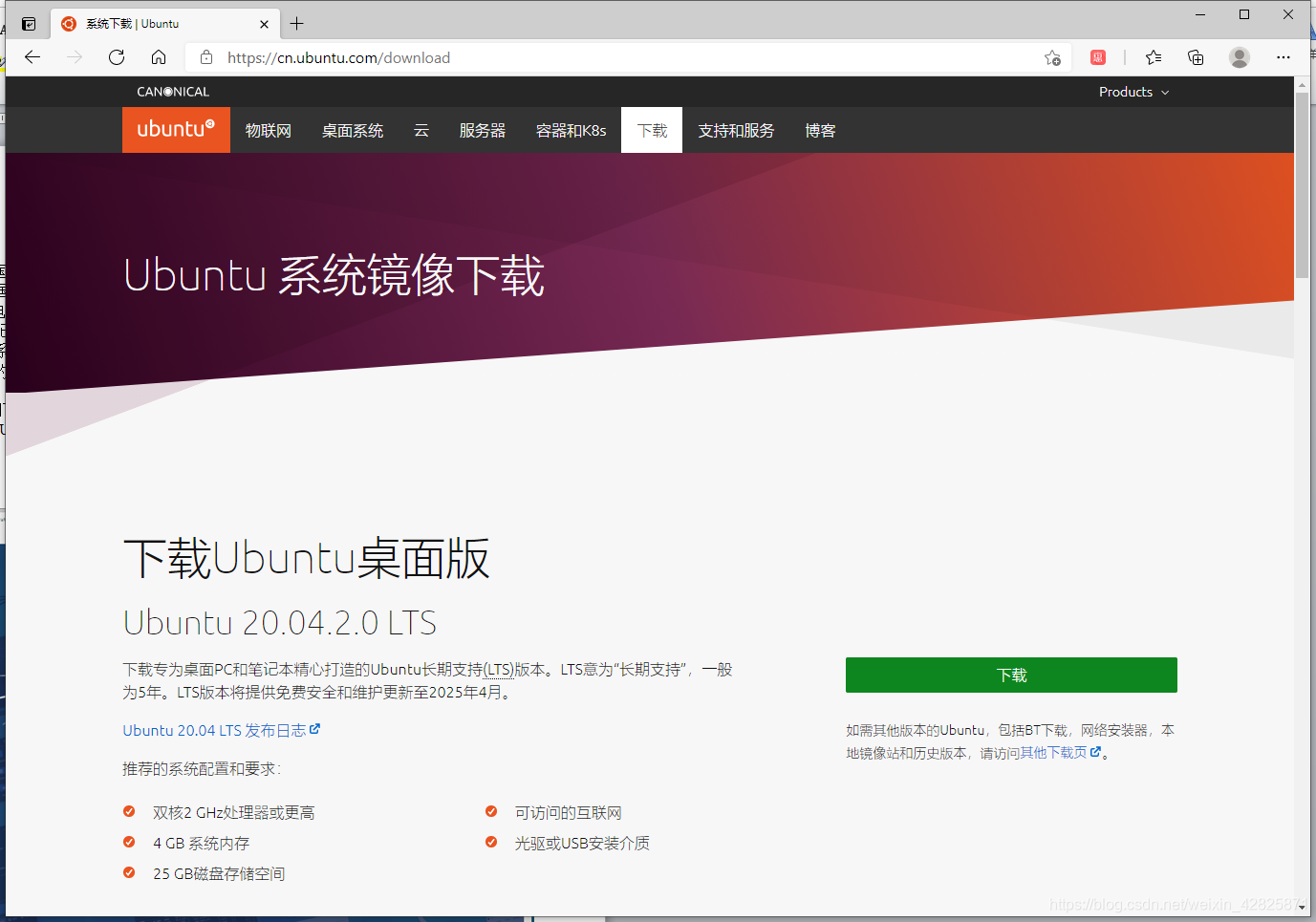Viewport: 1316px width, 922px height.
Task: Click the Ubuntu 20.04.2.0 LTS heading
Action: [279, 623]
